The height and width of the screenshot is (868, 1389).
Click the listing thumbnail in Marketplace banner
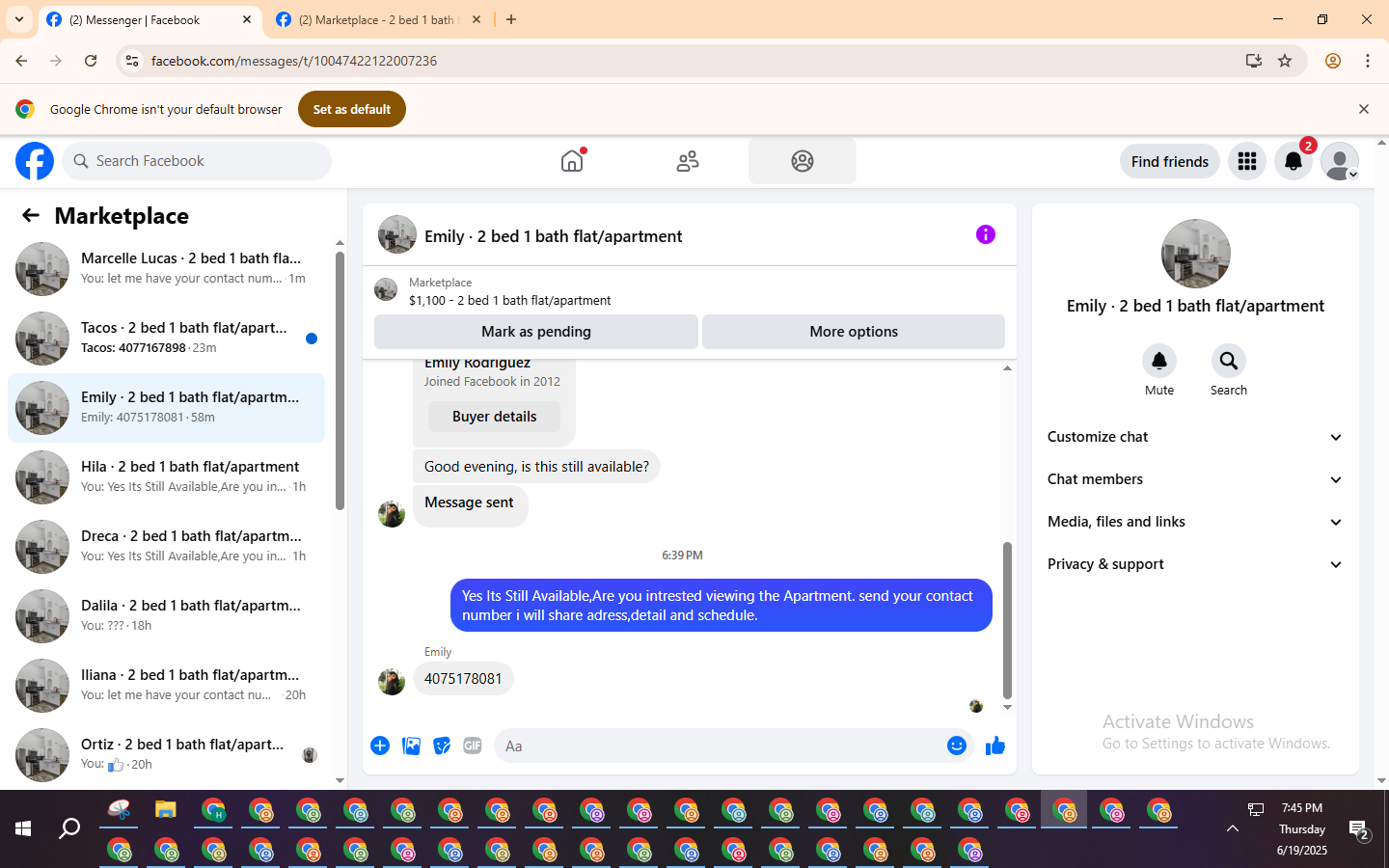(386, 289)
